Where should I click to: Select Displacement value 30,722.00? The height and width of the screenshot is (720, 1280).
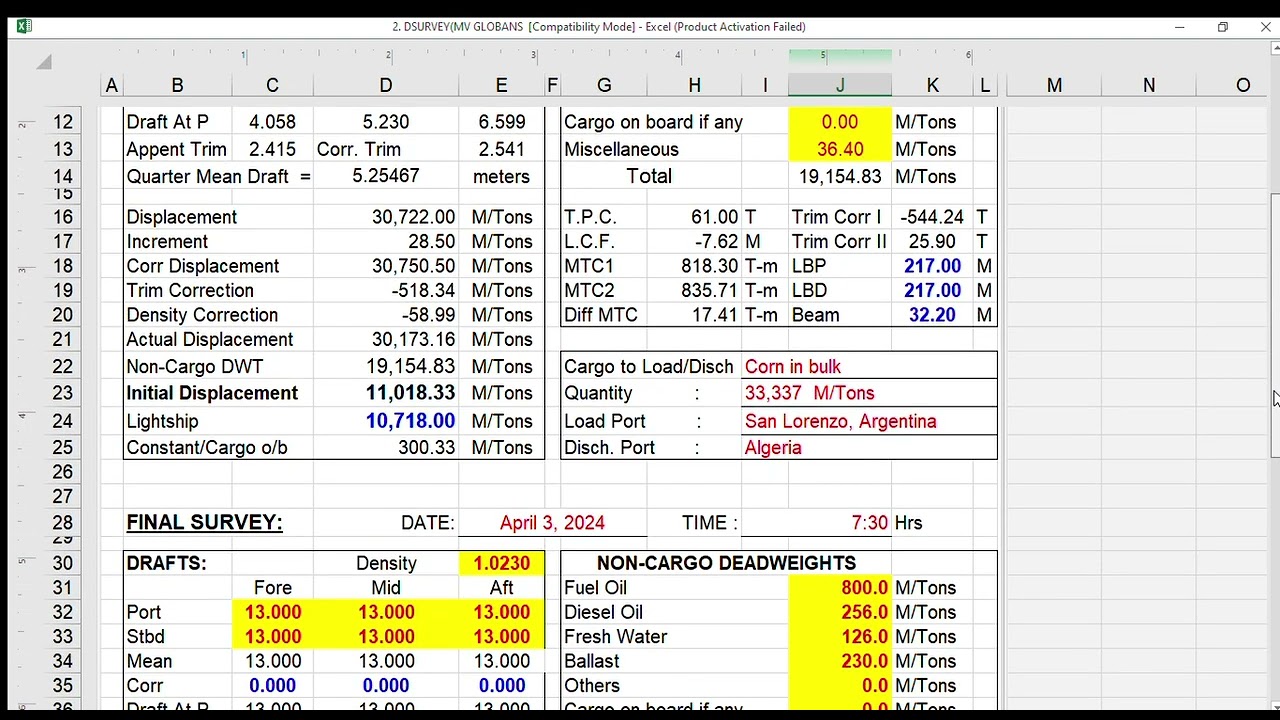[413, 217]
